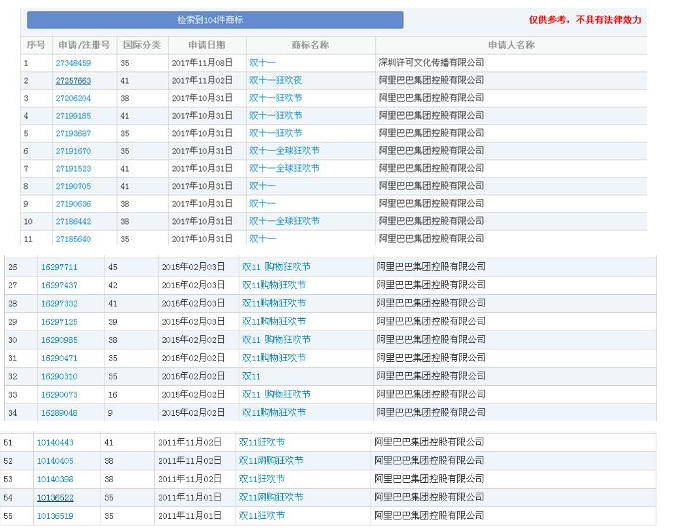
Task: Open registration number link in row 34
Action: point(59,413)
